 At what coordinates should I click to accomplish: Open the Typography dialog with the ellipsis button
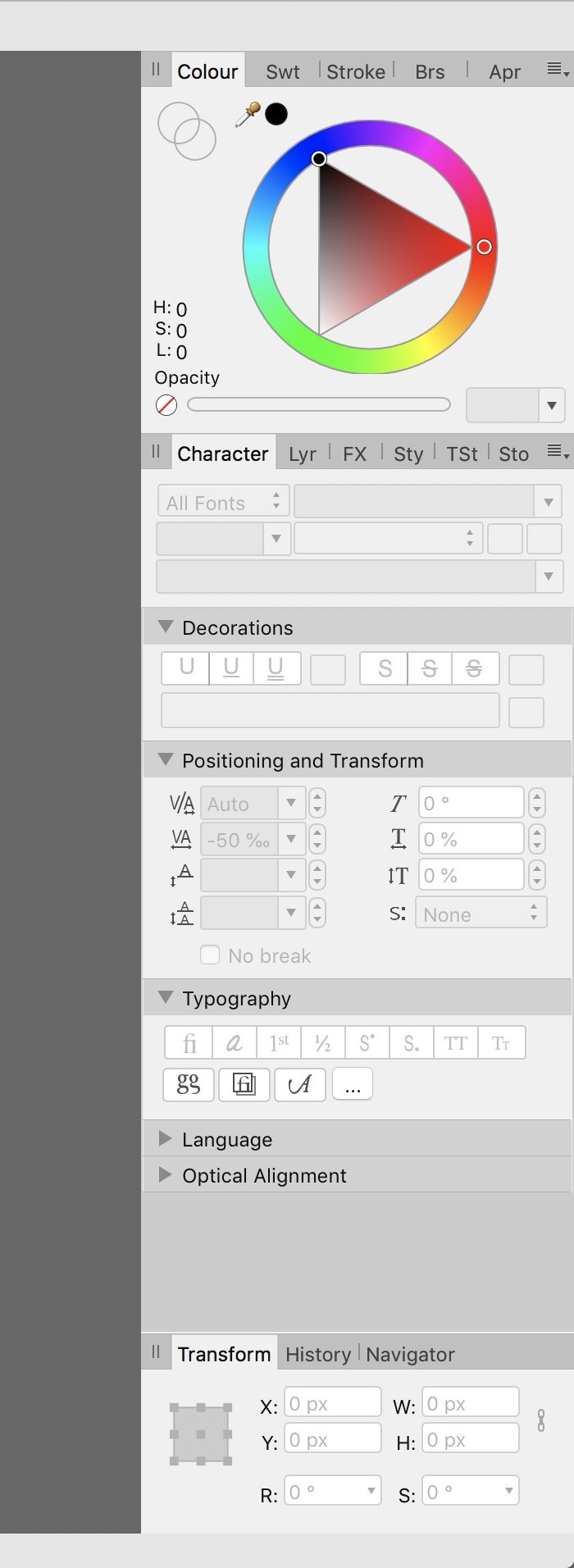tap(353, 1084)
